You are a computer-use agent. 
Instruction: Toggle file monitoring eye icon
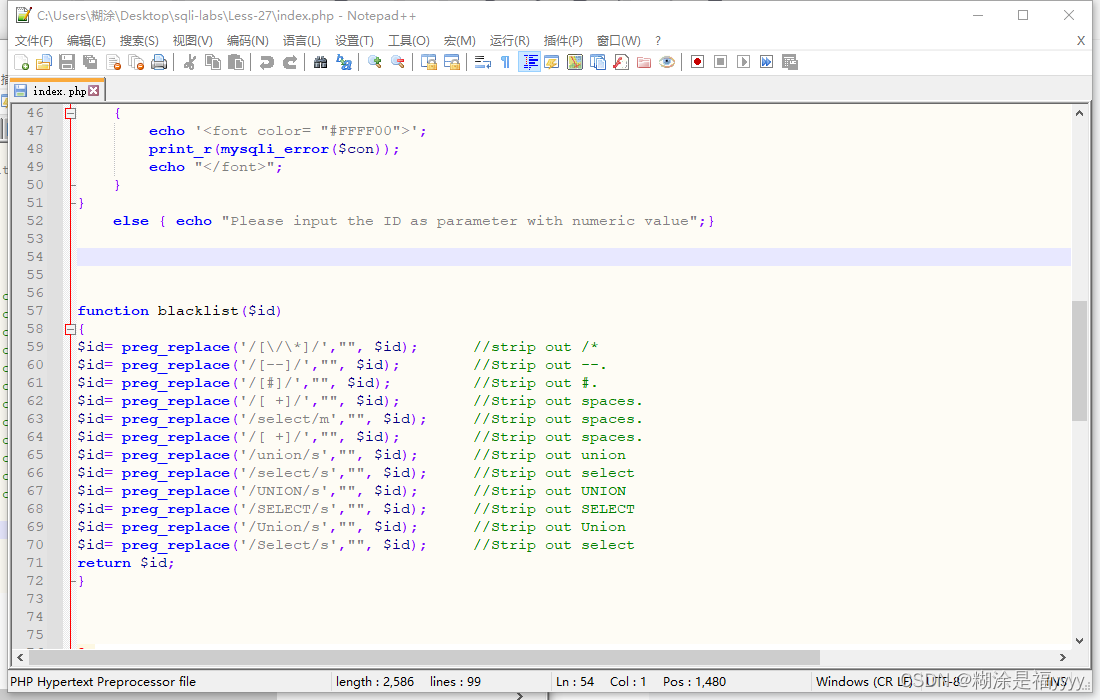(x=667, y=62)
